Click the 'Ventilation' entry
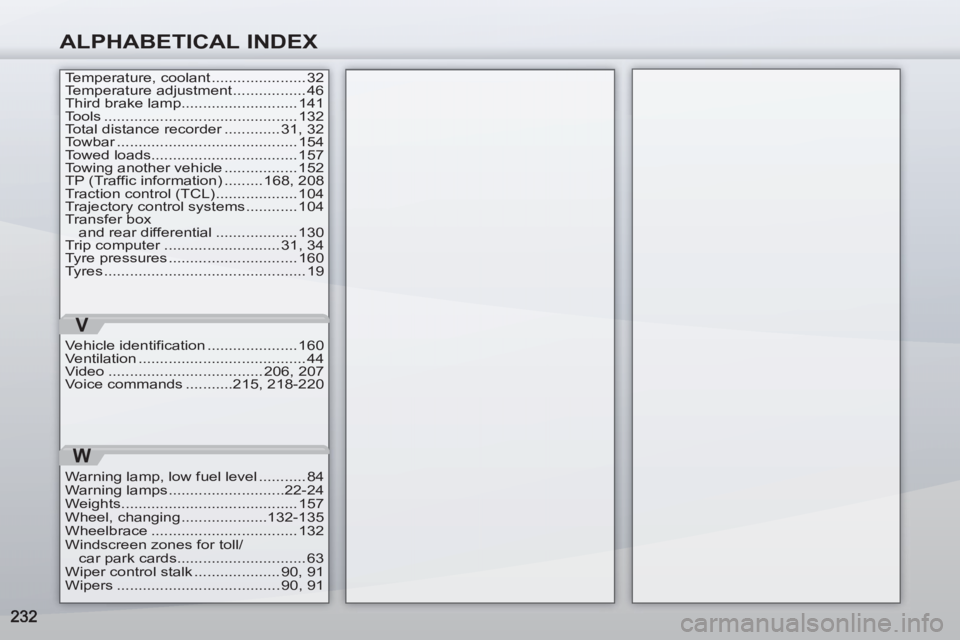The width and height of the screenshot is (960, 640). [194, 358]
